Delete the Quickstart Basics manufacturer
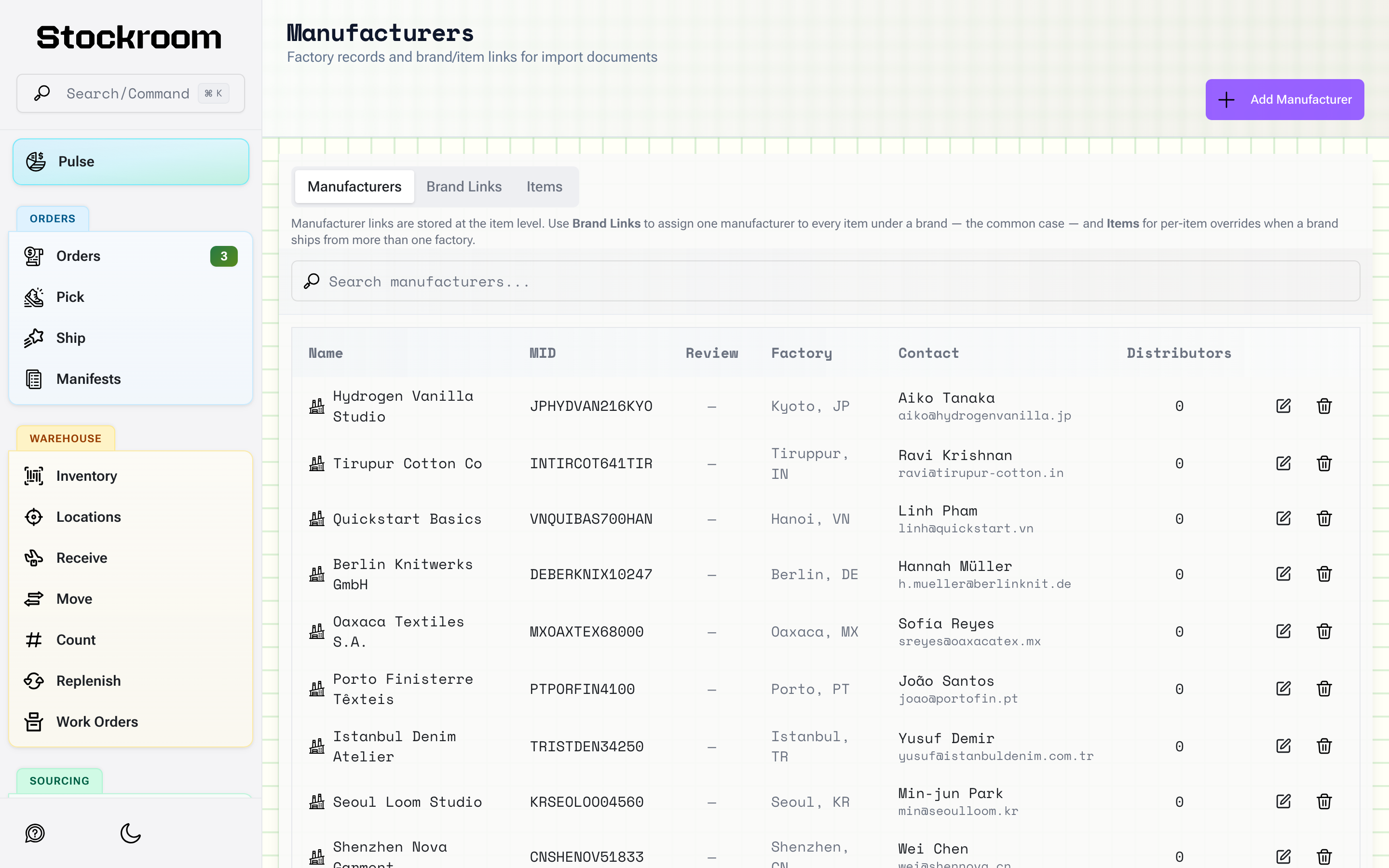 [1324, 518]
